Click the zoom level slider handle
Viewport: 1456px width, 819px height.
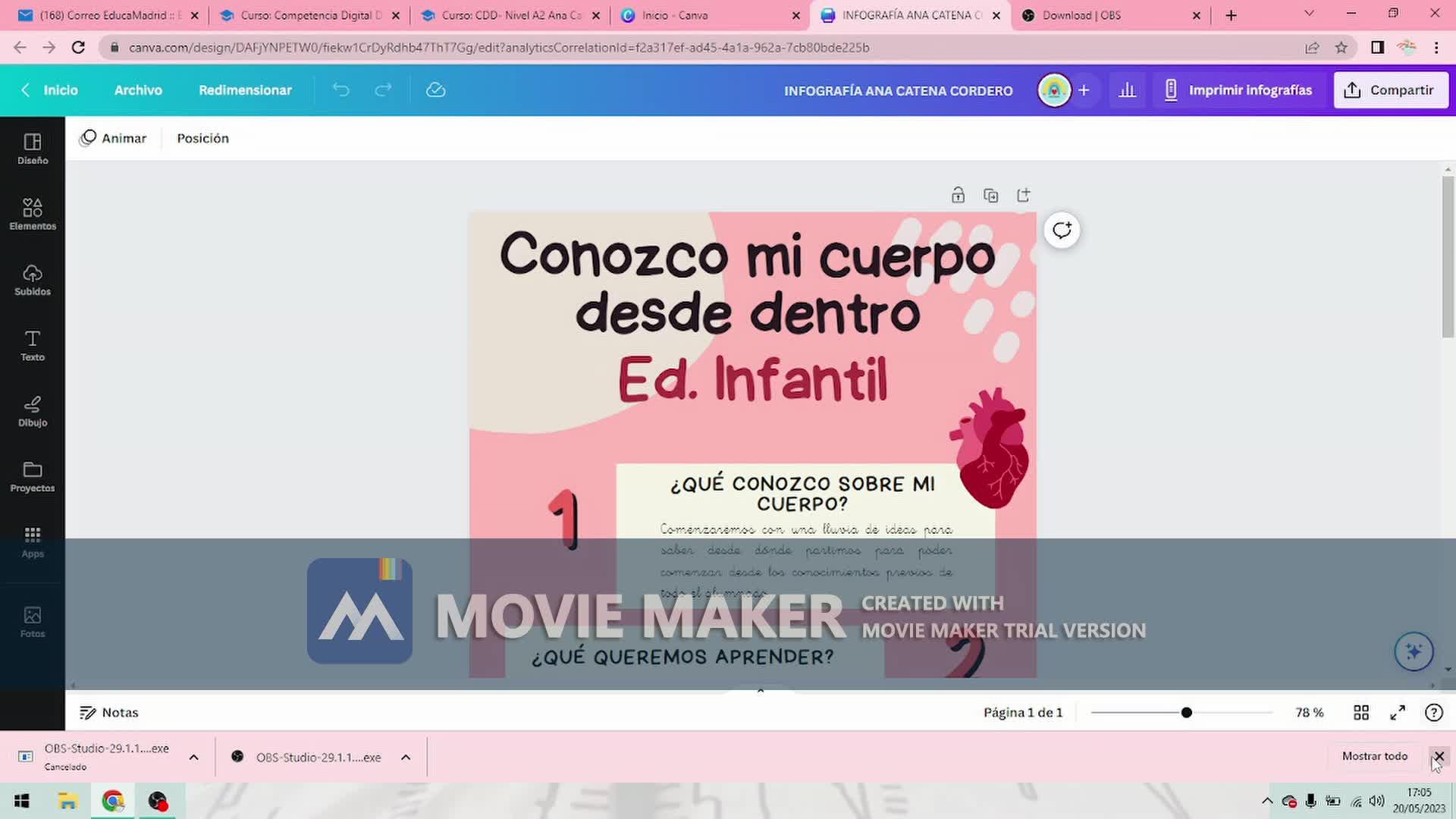coord(1187,713)
